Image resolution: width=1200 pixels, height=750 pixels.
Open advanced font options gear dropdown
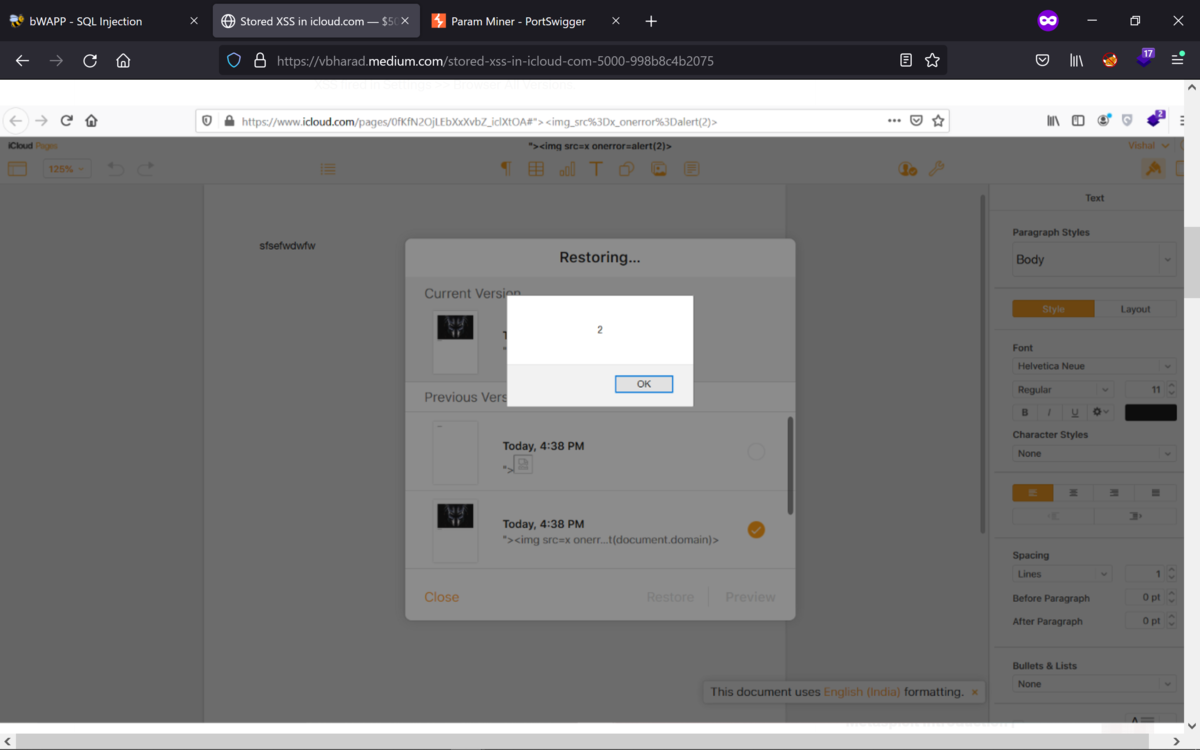coord(1100,412)
